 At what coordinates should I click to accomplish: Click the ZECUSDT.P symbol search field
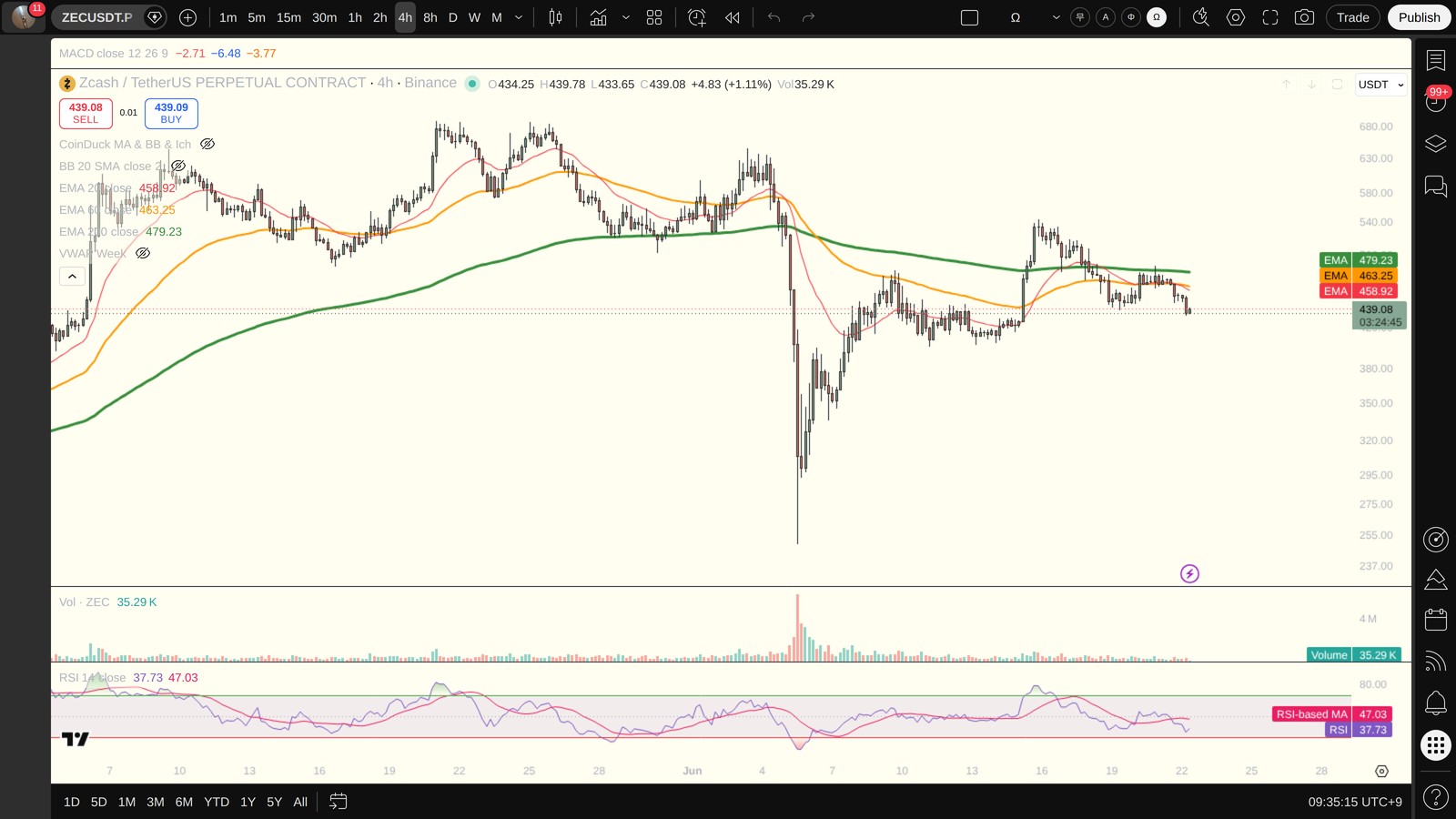coord(96,17)
